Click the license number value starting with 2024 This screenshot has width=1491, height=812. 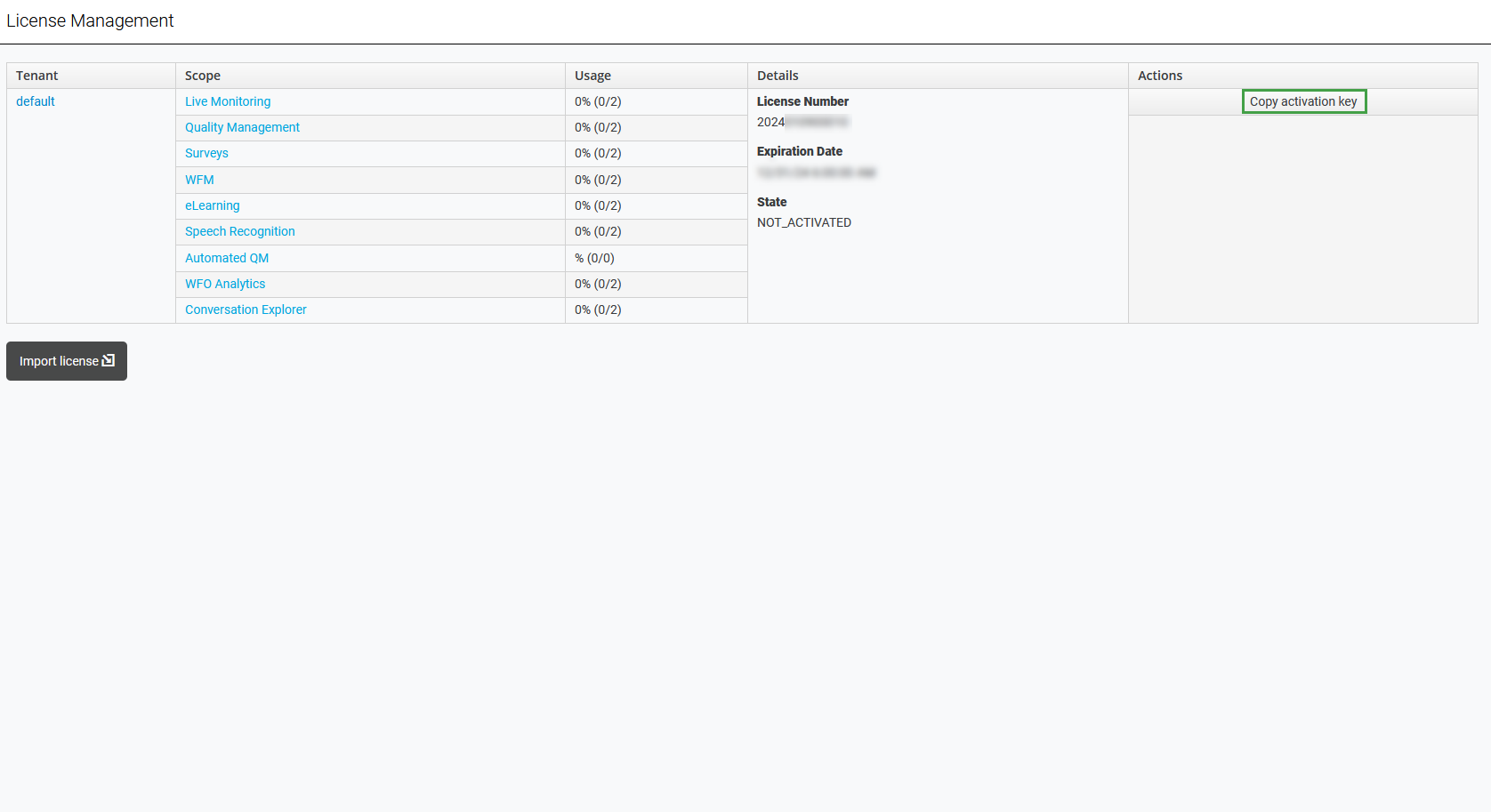pyautogui.click(x=802, y=122)
